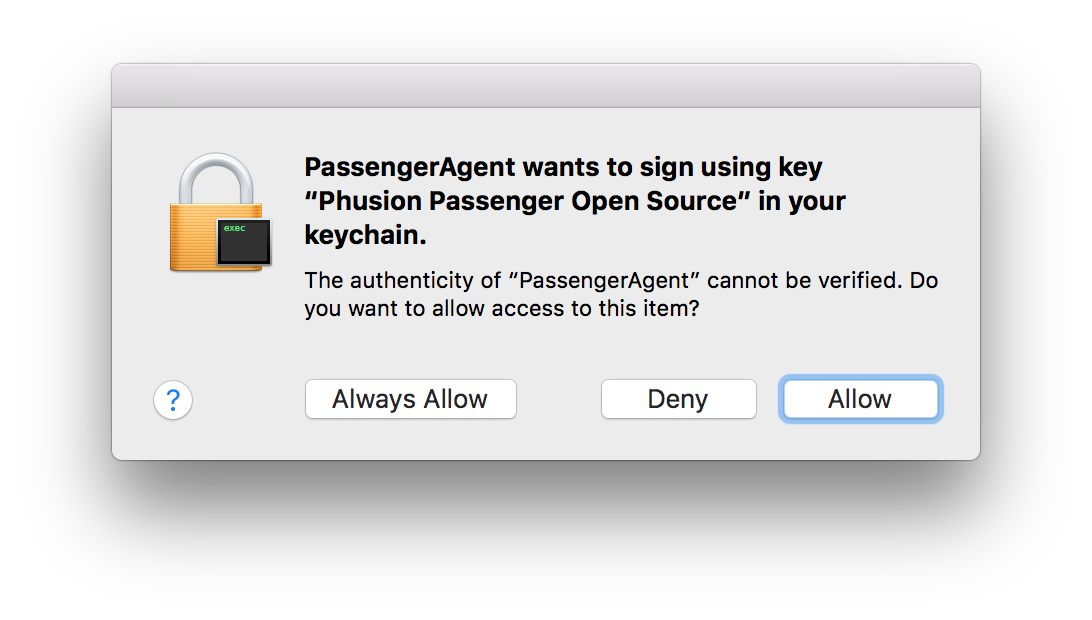
Task: Click the silver shackle of the padlock
Action: [x=216, y=178]
